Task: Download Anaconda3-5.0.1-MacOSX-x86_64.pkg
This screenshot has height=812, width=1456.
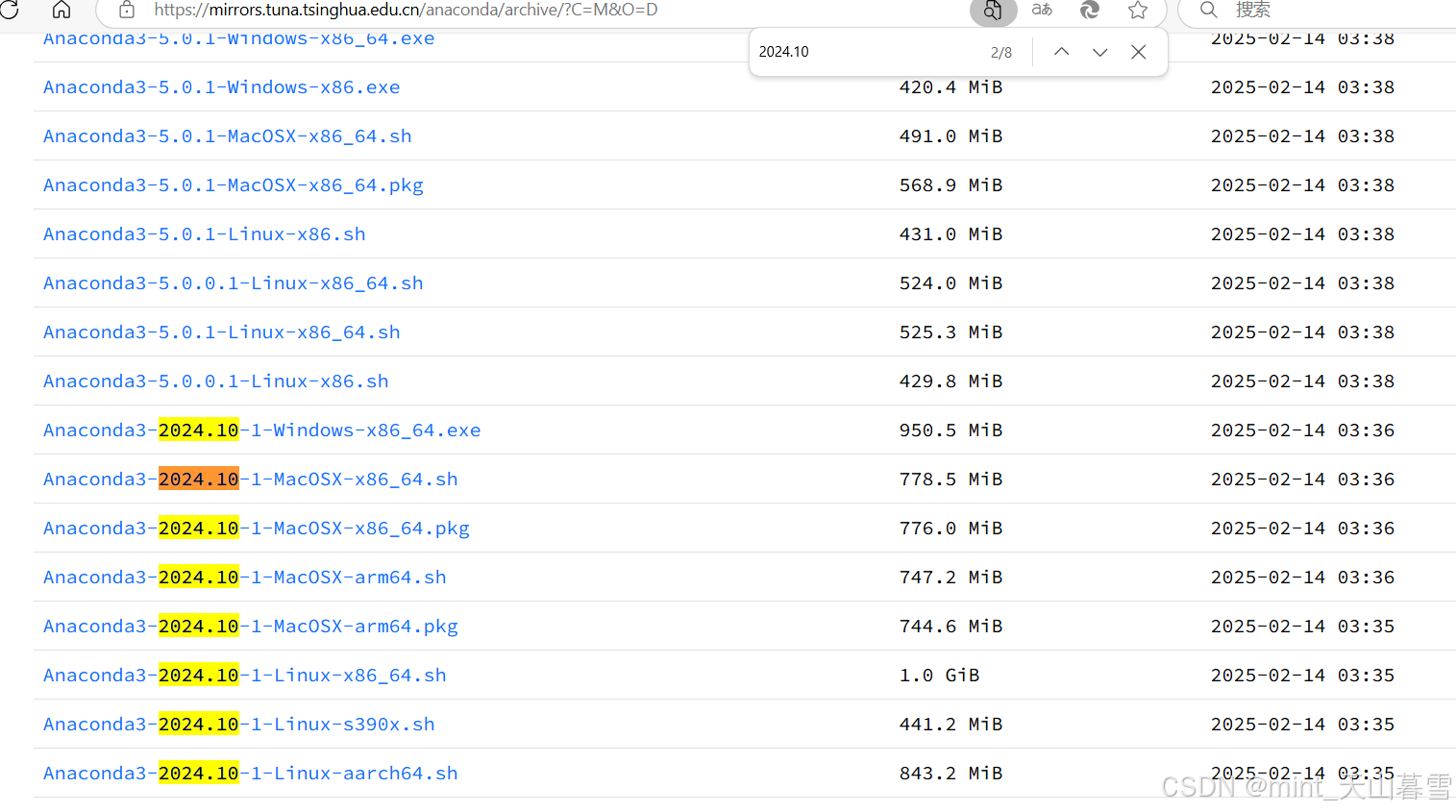Action: tap(233, 185)
